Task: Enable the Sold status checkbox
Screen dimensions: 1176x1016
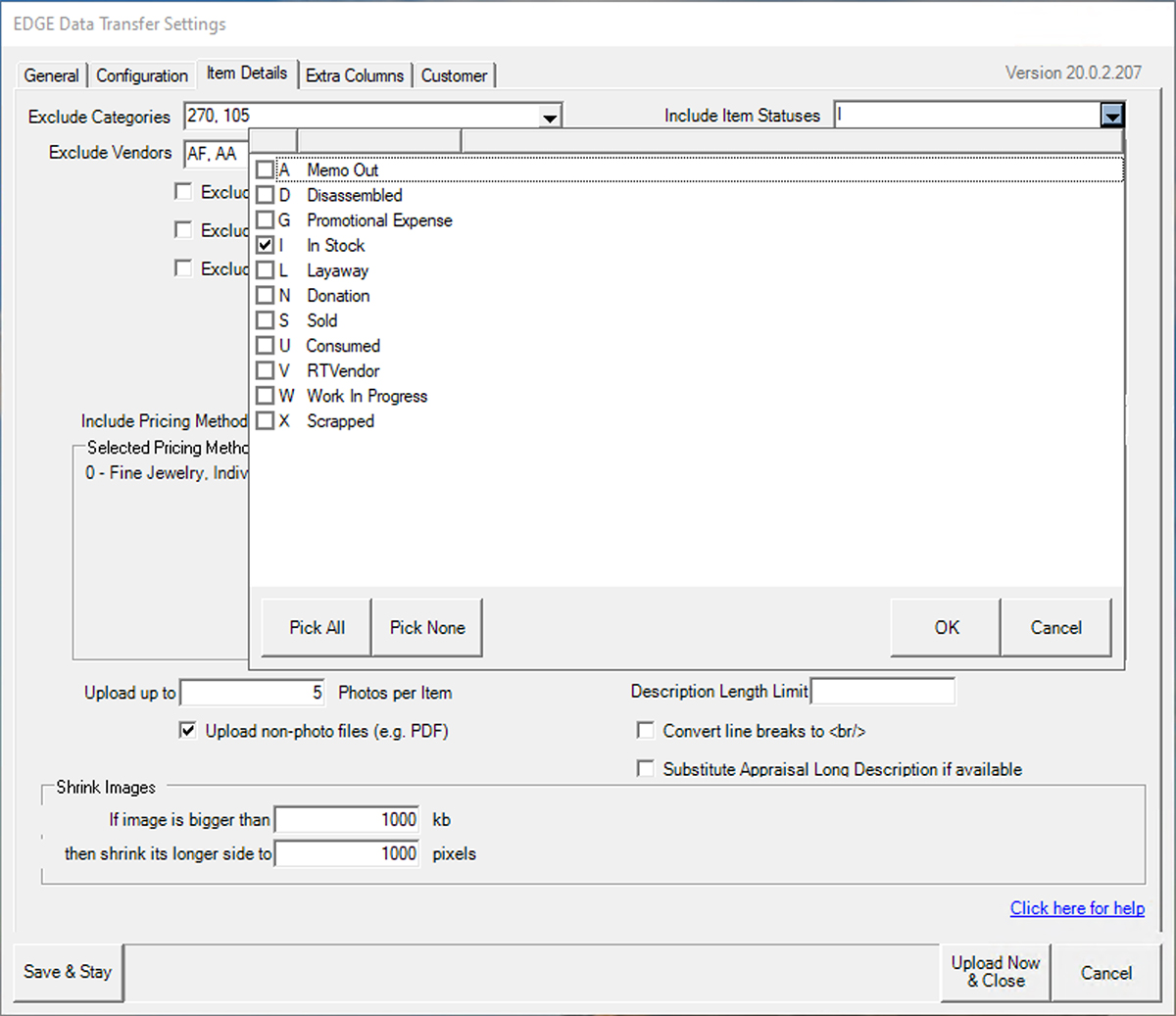Action: click(265, 320)
